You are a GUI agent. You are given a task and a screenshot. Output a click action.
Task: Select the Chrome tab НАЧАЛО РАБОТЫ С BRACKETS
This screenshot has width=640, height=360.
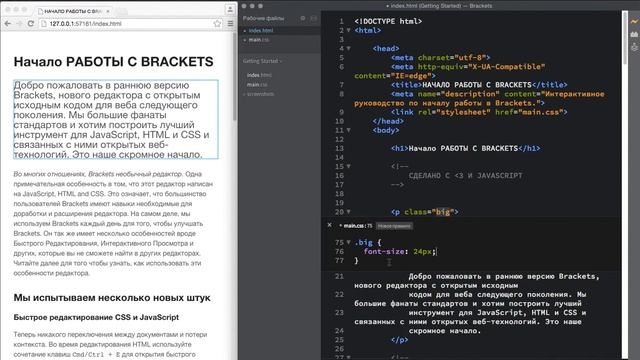[x=73, y=11]
